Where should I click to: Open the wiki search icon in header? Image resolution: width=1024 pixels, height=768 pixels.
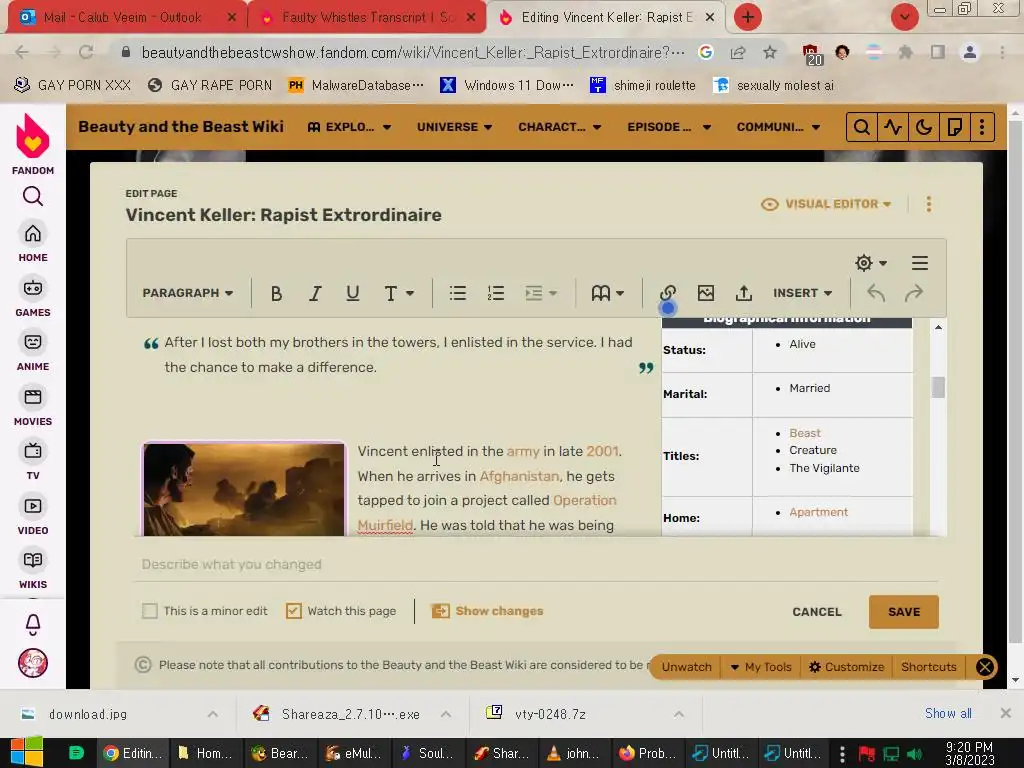click(x=861, y=127)
